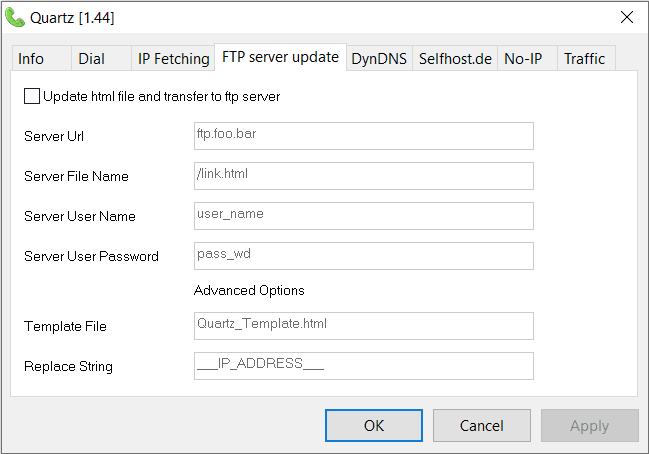
Task: Click the Server User Name field
Action: 363,216
